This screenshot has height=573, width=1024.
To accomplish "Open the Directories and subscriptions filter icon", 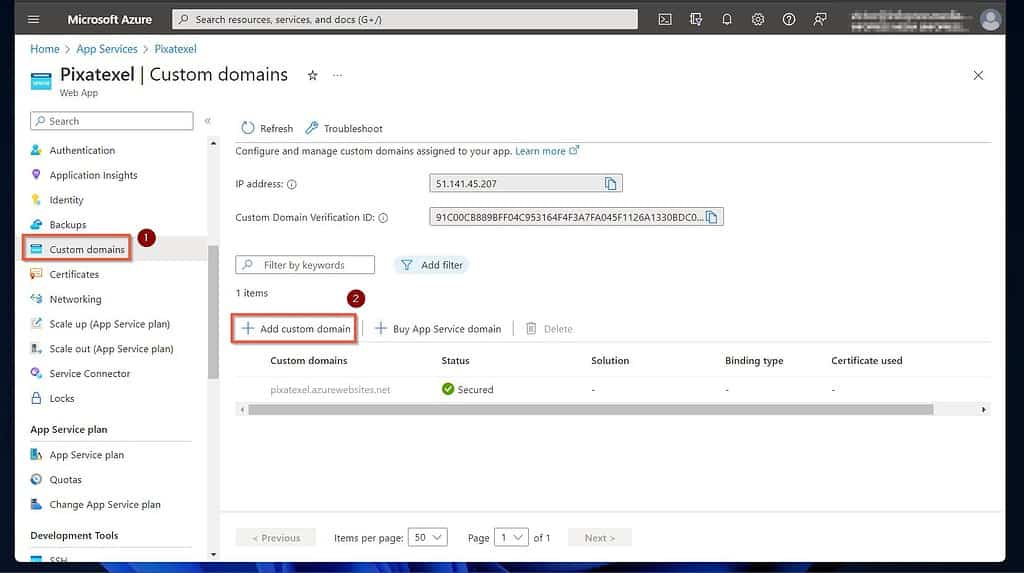I will [x=696, y=20].
